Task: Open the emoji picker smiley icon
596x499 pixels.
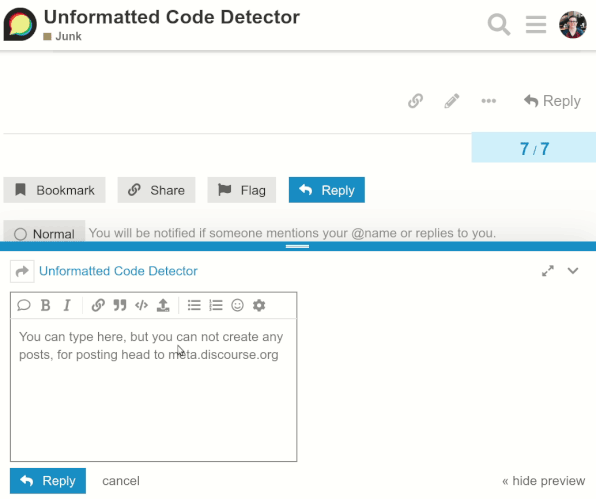Action: 237,305
